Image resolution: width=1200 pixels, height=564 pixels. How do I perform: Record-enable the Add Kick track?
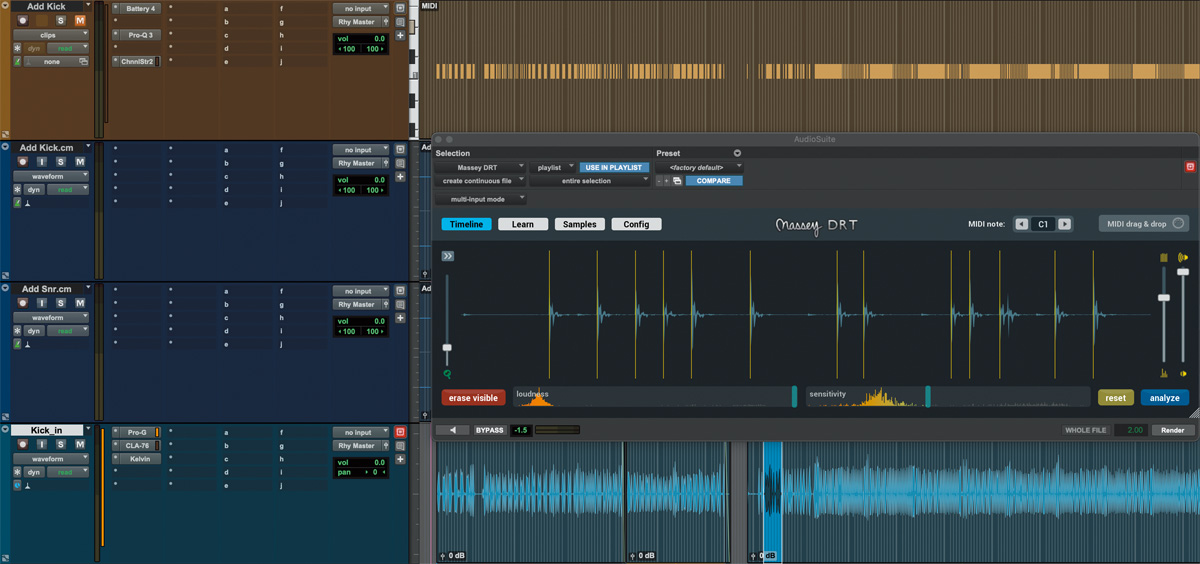22,20
